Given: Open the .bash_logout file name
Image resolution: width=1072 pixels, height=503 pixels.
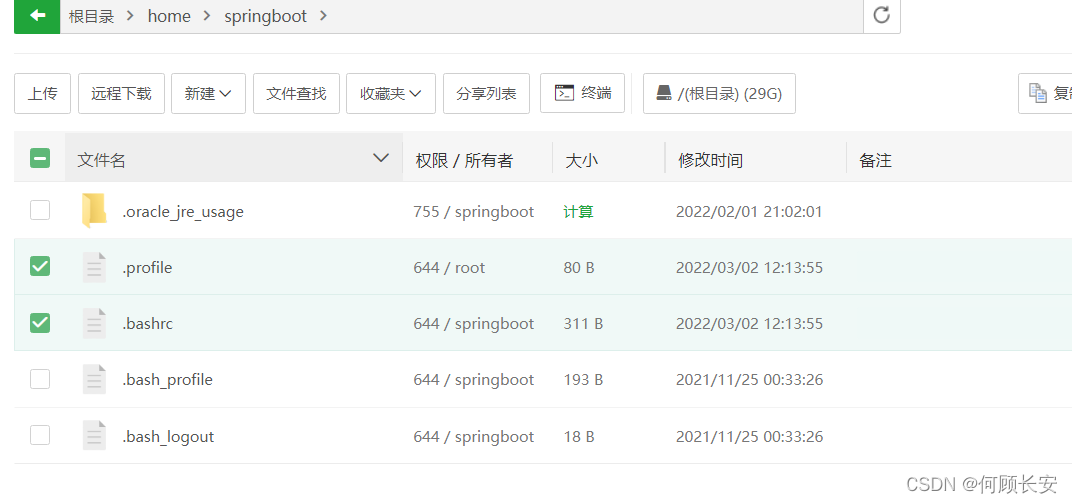Looking at the screenshot, I should click(168, 436).
